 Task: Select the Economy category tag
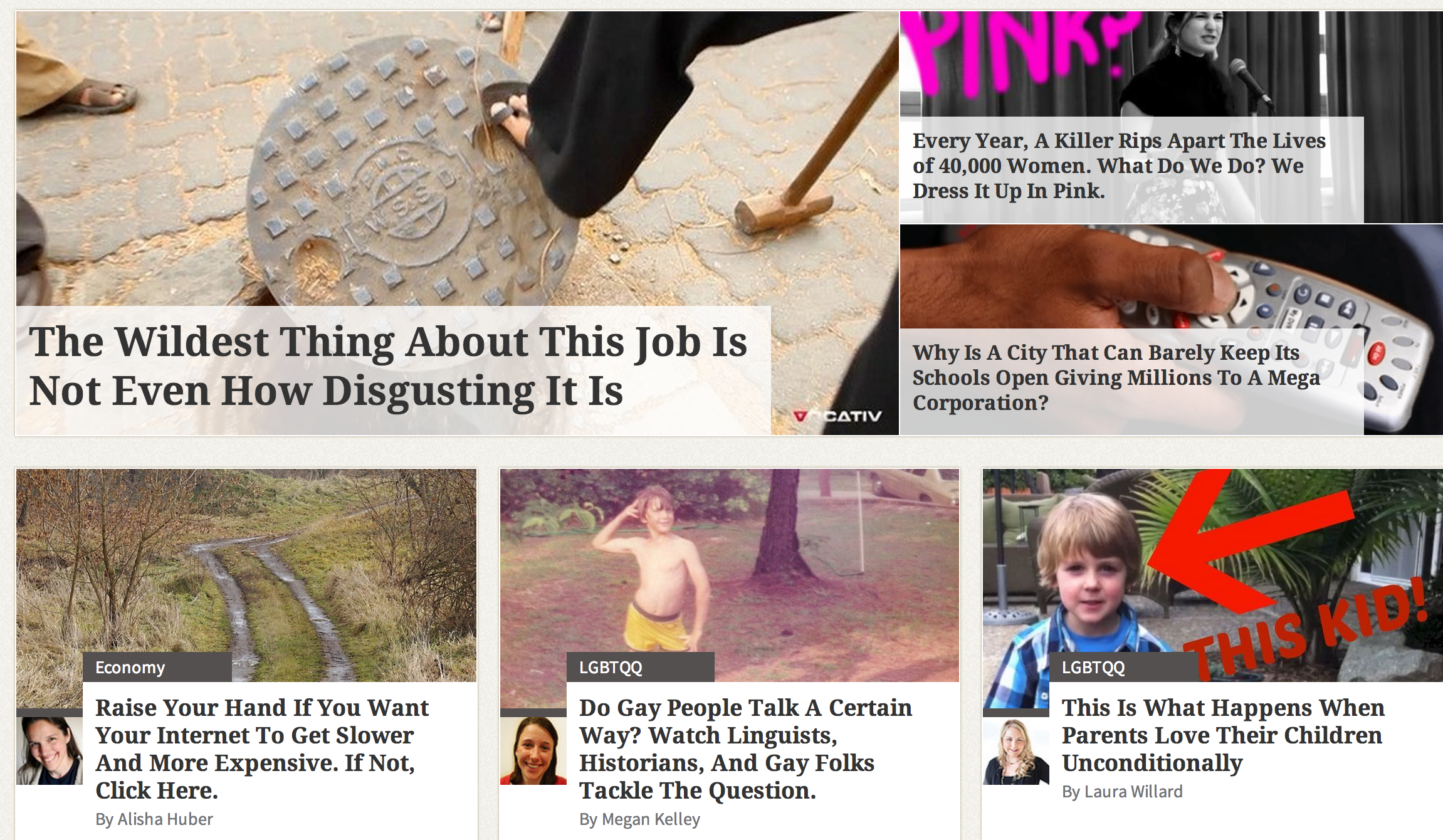(157, 667)
